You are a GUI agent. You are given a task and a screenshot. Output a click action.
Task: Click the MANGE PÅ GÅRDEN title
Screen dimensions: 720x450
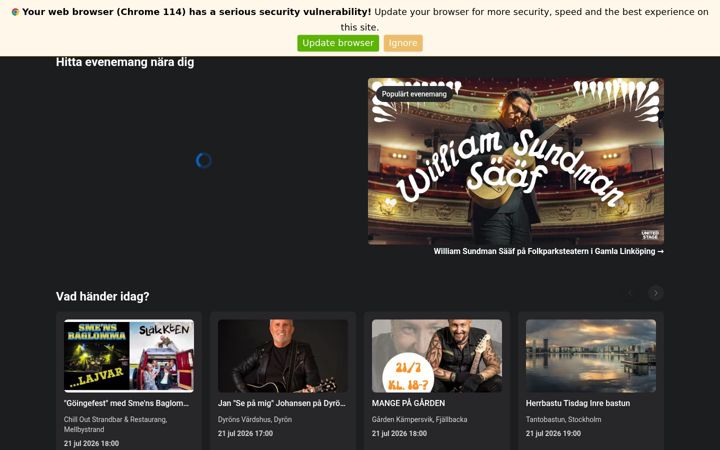(408, 403)
